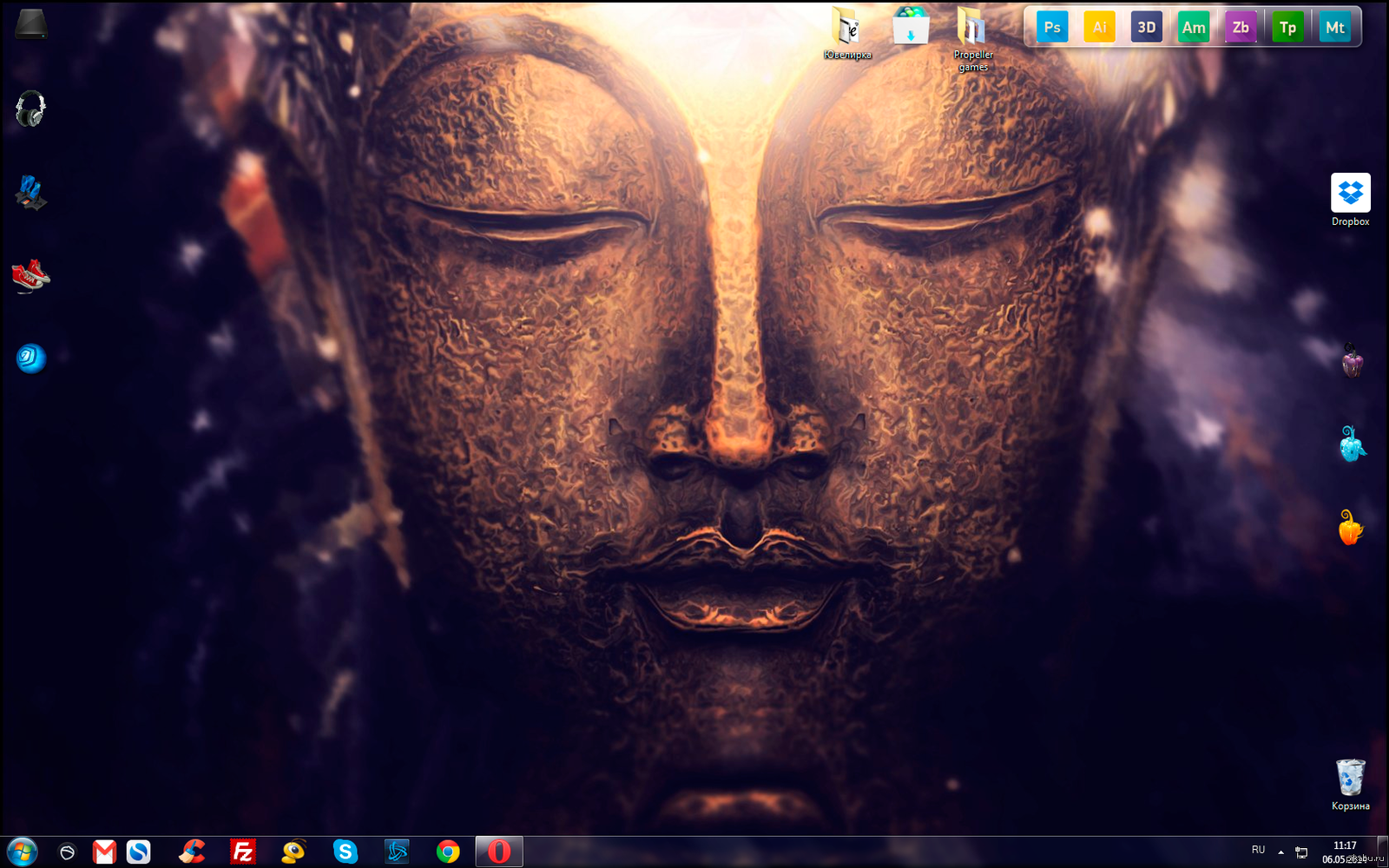Click the red sneakers desktop icon
The width and height of the screenshot is (1389, 868).
31,276
